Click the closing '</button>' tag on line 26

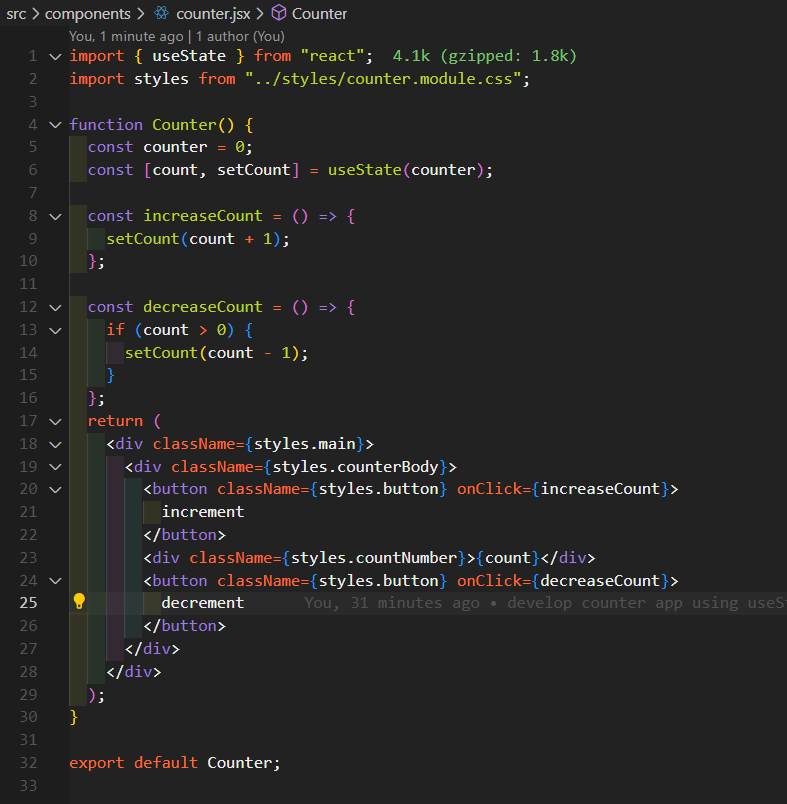pos(184,626)
